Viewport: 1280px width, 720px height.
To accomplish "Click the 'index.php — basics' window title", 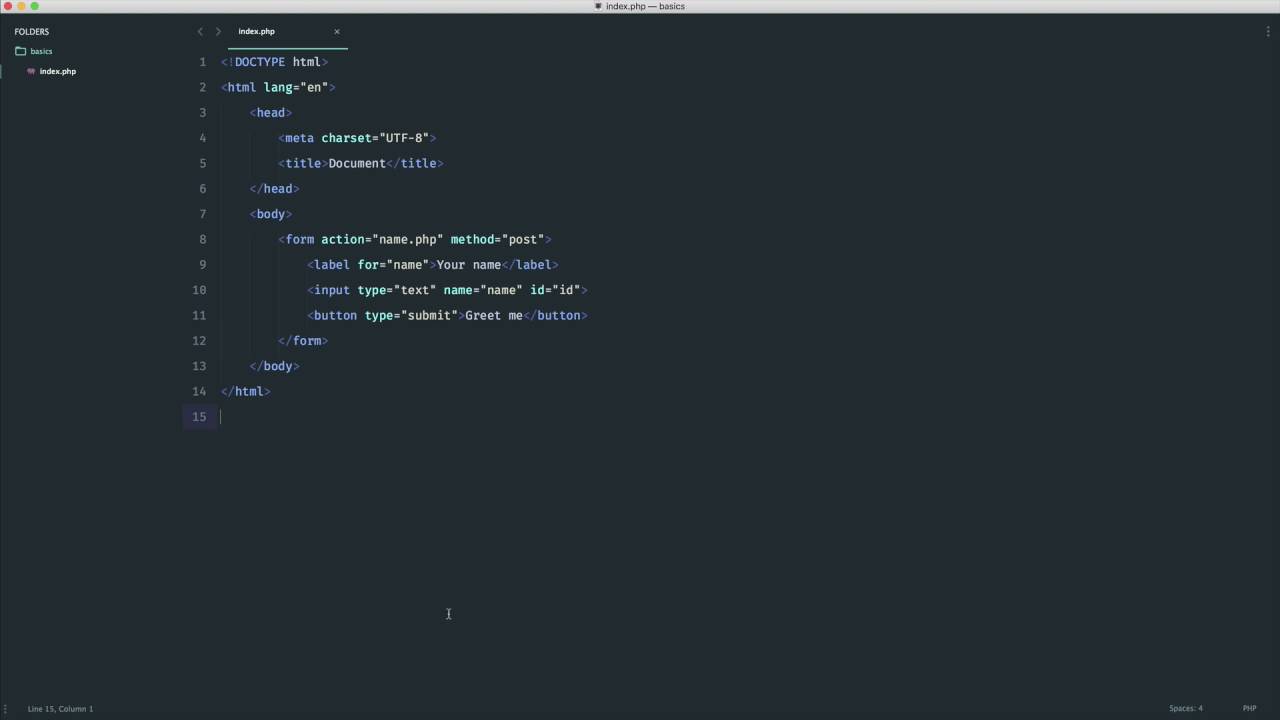I will coord(645,6).
